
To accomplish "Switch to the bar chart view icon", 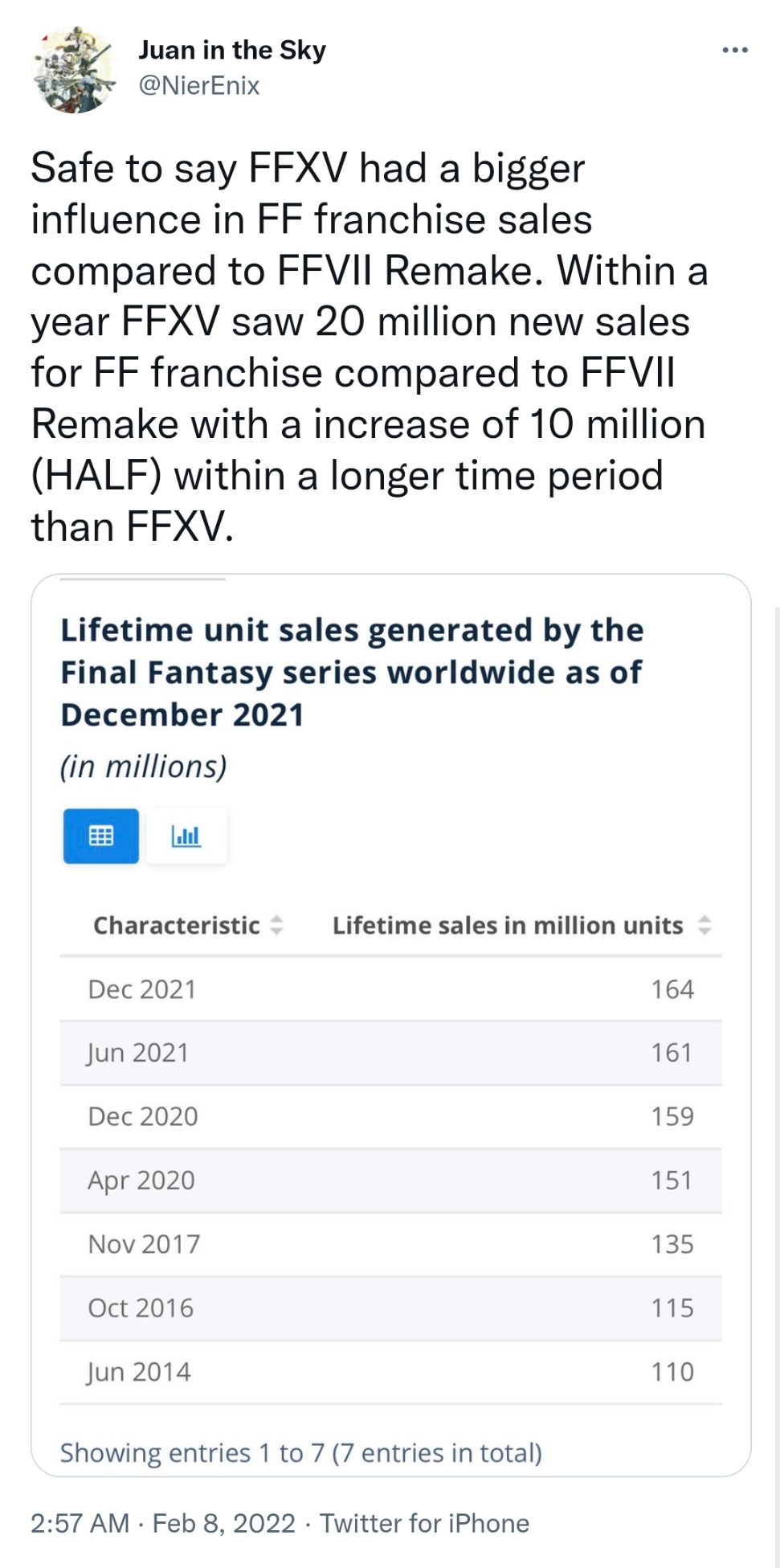I will pos(186,836).
